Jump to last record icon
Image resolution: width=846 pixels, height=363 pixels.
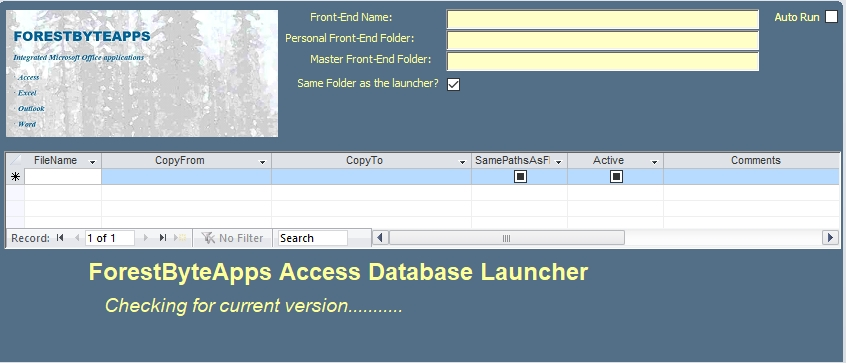coord(162,238)
